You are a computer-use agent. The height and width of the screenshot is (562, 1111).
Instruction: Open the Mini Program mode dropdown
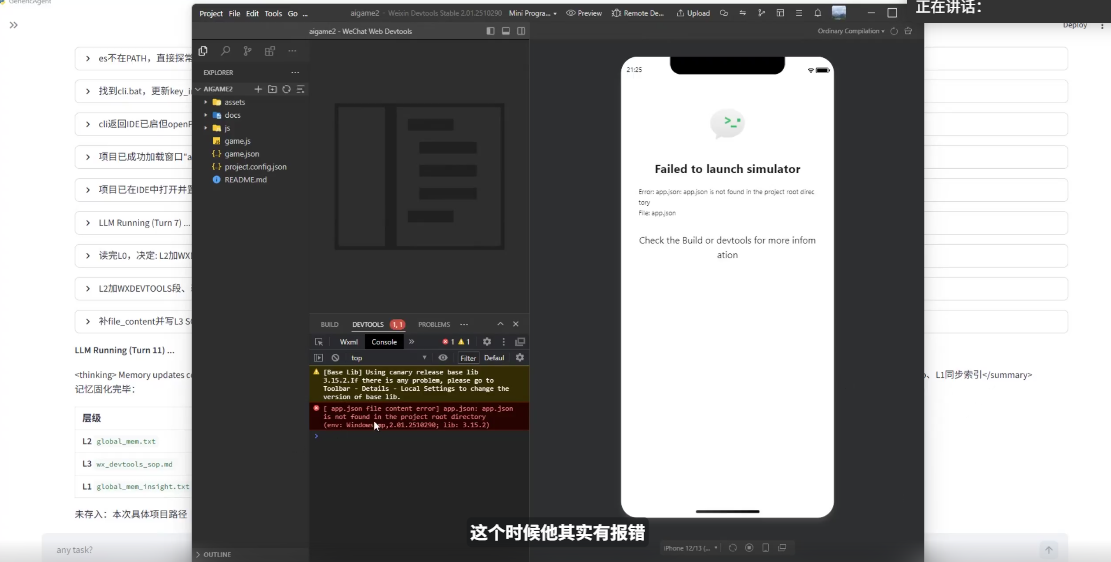pyautogui.click(x=533, y=13)
